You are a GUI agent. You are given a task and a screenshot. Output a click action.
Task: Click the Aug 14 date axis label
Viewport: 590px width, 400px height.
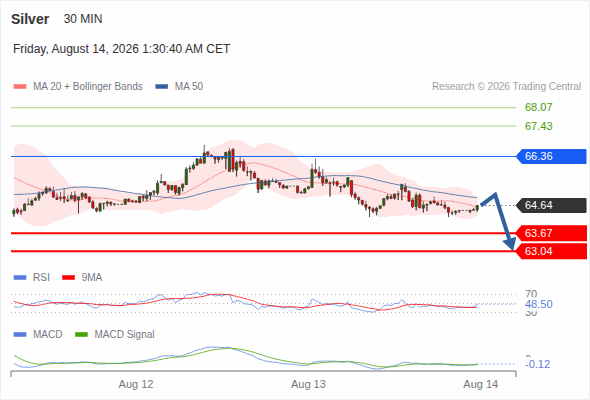pyautogui.click(x=481, y=384)
